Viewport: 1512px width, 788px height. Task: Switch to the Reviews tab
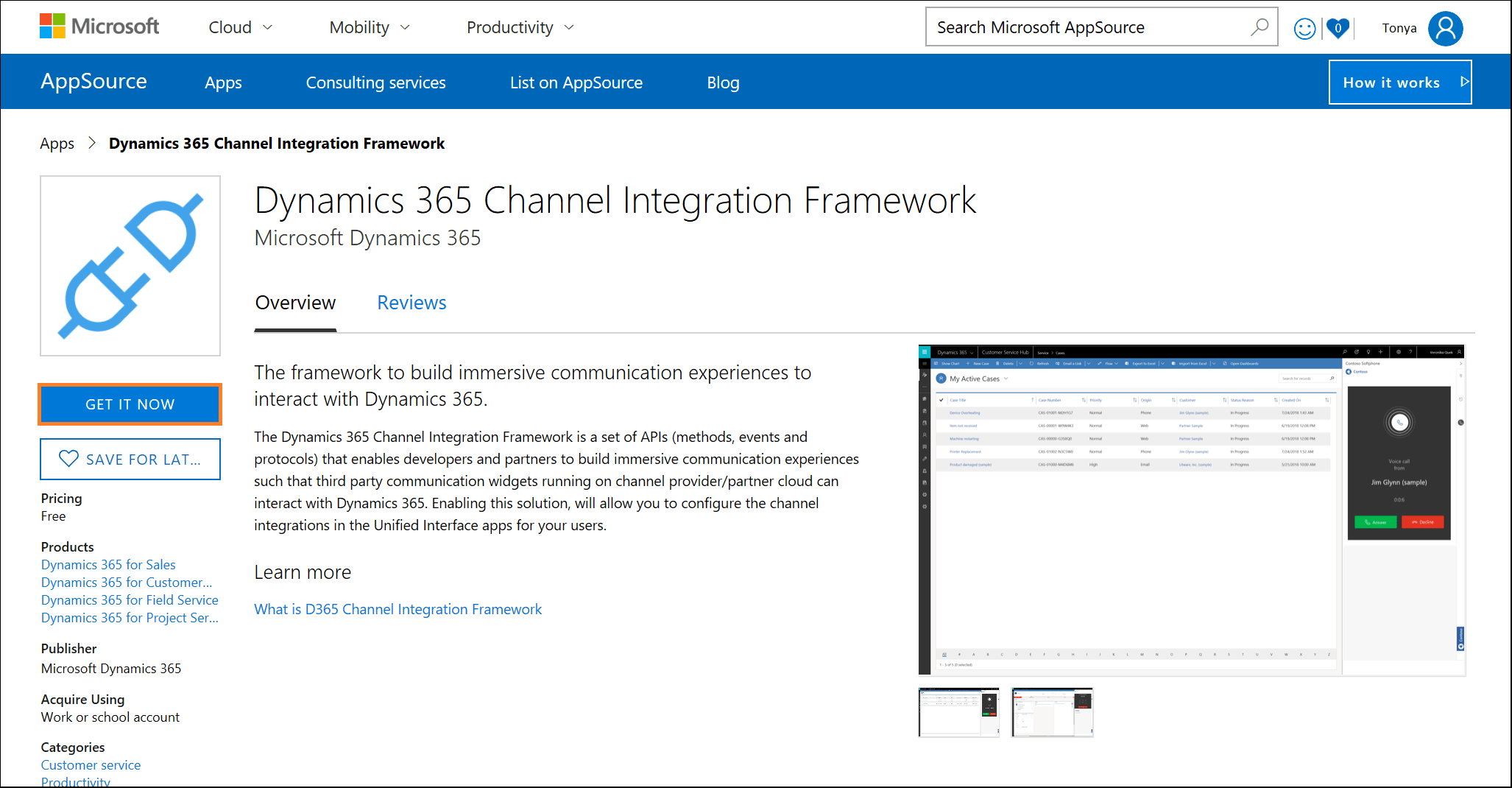point(411,303)
